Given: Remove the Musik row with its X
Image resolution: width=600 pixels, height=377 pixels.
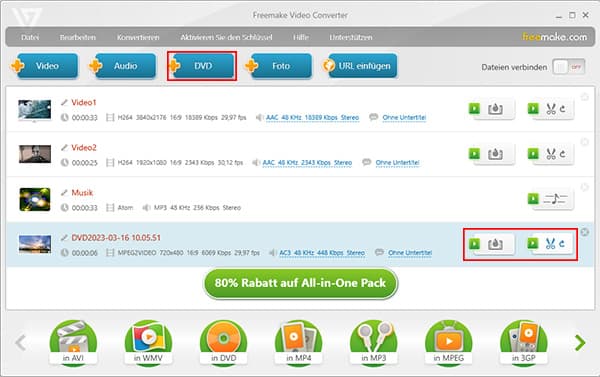Looking at the screenshot, I should 584,187.
